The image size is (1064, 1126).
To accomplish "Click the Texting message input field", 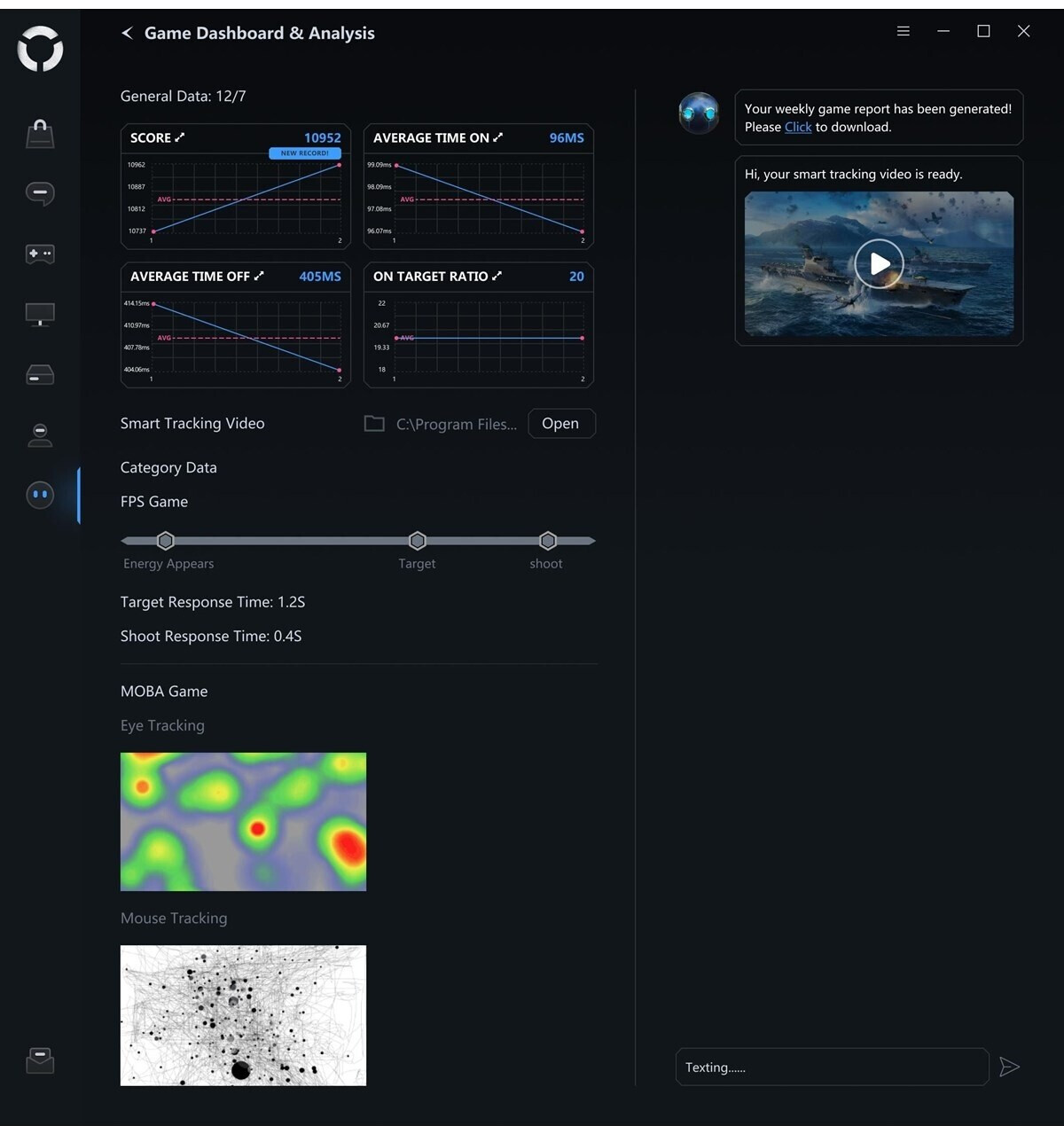I will point(832,1067).
